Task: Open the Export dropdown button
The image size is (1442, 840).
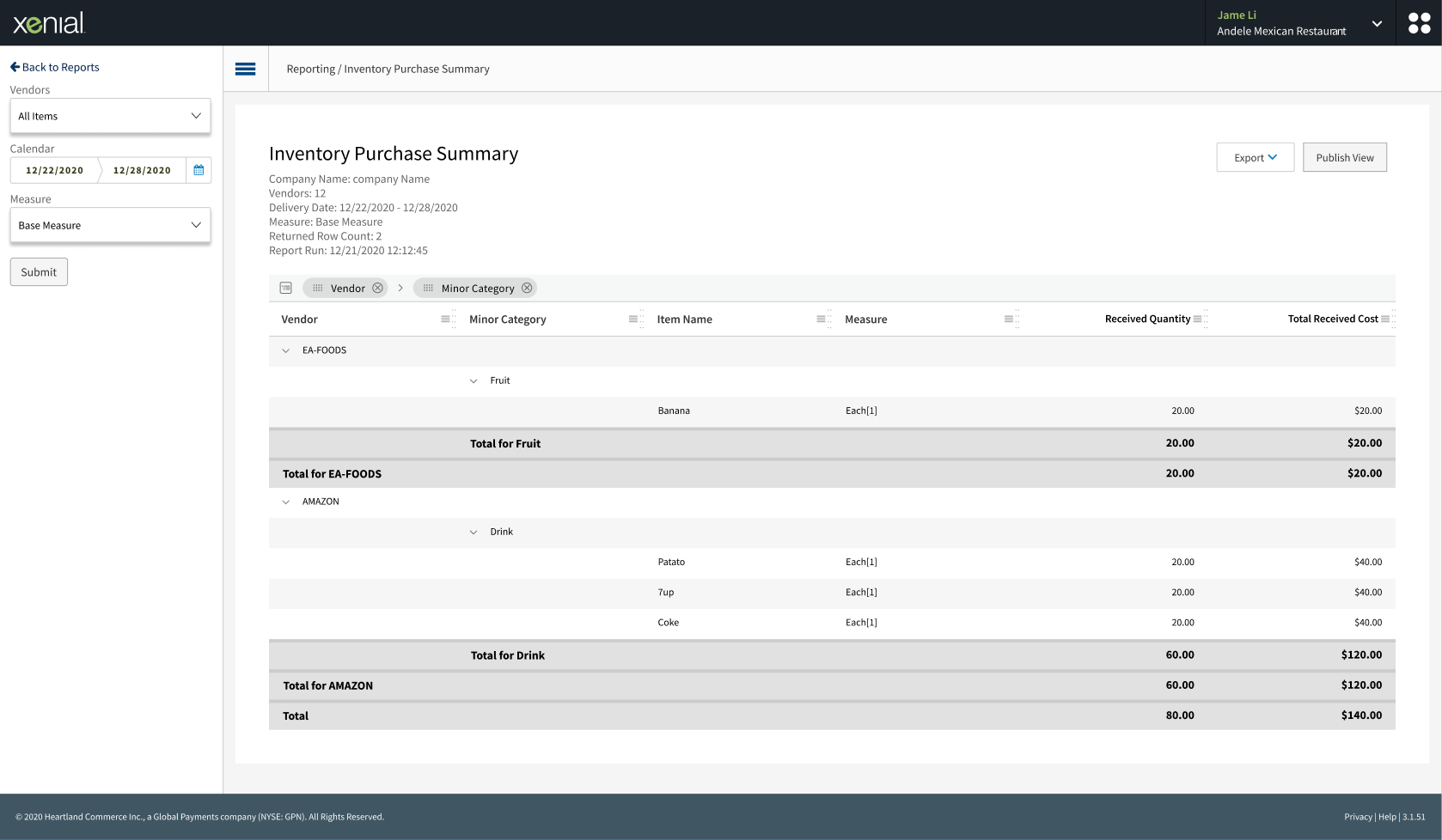Action: (x=1255, y=157)
